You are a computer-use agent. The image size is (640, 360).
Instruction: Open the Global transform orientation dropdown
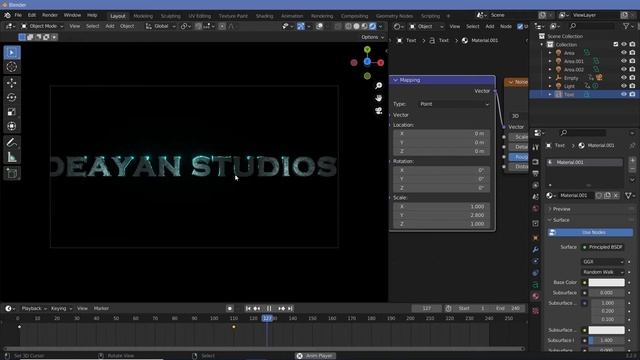point(161,26)
